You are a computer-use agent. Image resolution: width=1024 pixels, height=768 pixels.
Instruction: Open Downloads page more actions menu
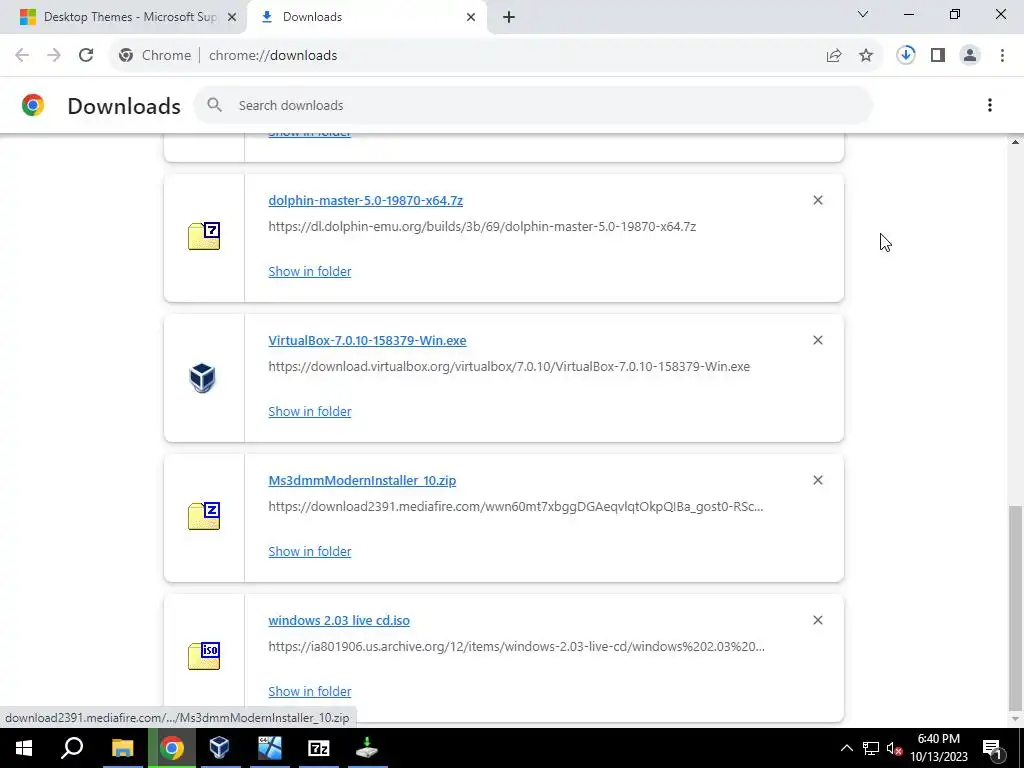(990, 105)
